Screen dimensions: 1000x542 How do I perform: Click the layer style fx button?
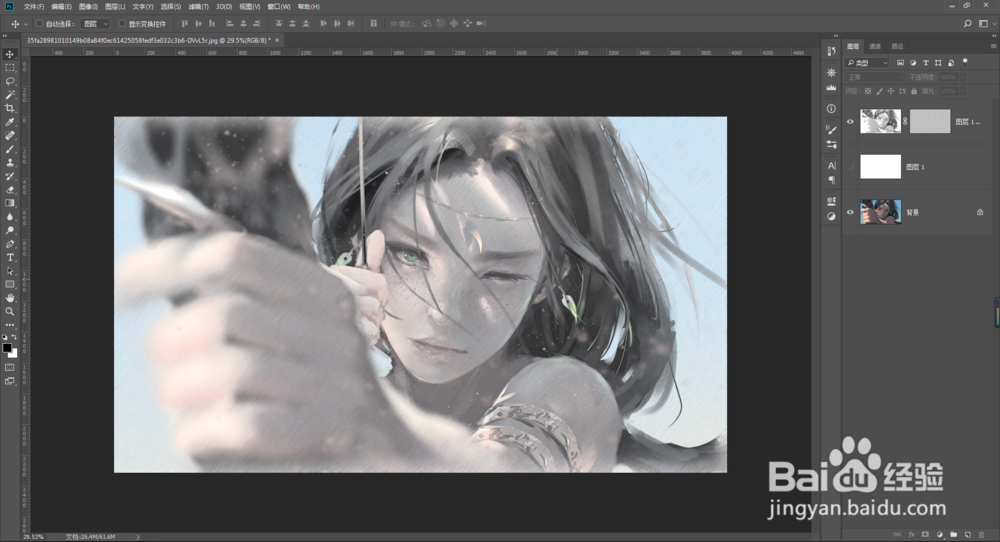(x=911, y=534)
